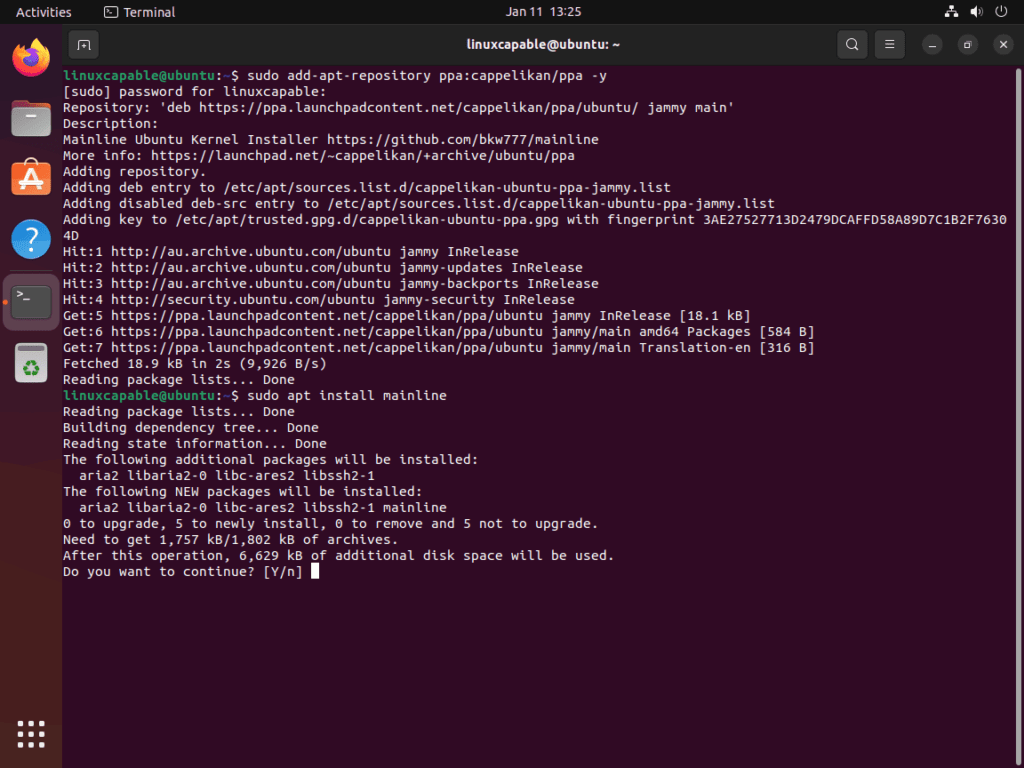This screenshot has height=768, width=1024.
Task: Open Firefox from the dock
Action: point(30,58)
